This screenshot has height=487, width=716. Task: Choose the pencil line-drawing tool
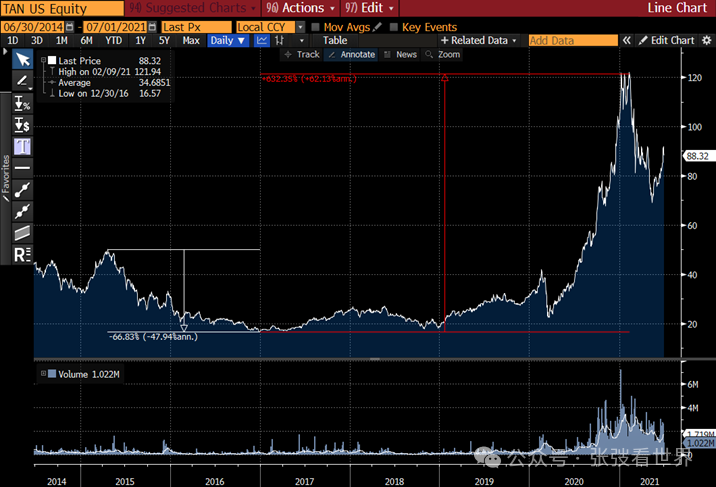coord(22,81)
